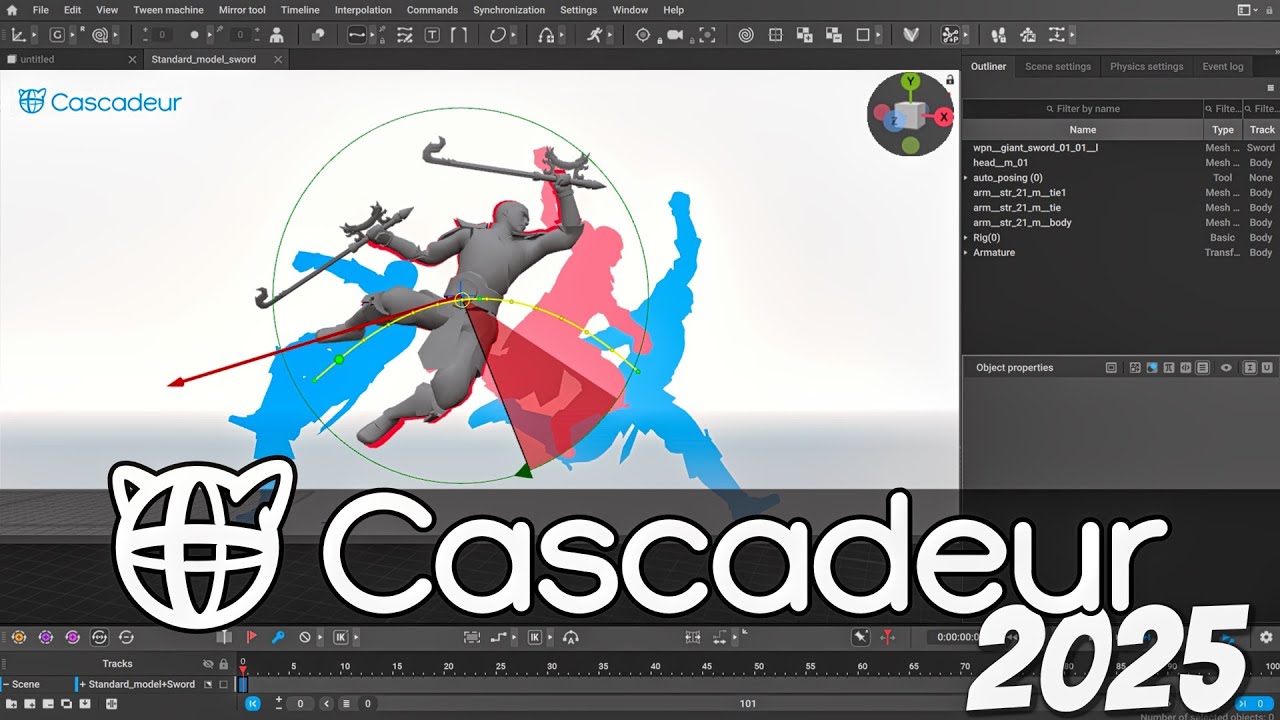This screenshot has width=1280, height=720.
Task: Select wpn__giant_sword_01_01__l in Outliner
Action: pyautogui.click(x=1035, y=148)
